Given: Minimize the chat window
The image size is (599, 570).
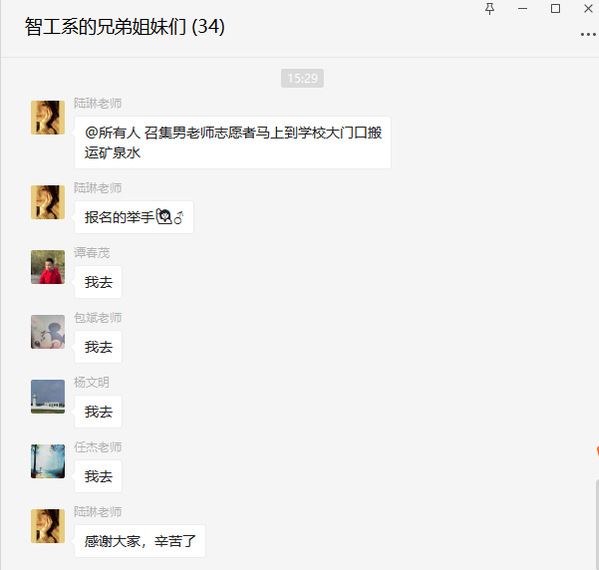Looking at the screenshot, I should 523,9.
